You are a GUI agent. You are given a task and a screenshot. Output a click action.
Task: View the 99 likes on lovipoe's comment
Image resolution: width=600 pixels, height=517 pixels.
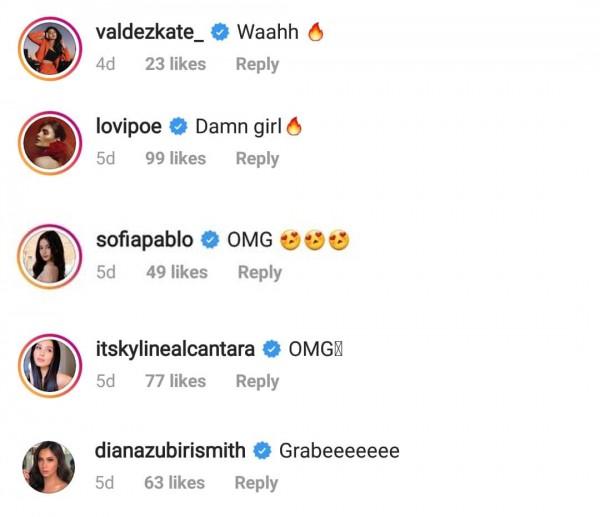[x=175, y=158]
